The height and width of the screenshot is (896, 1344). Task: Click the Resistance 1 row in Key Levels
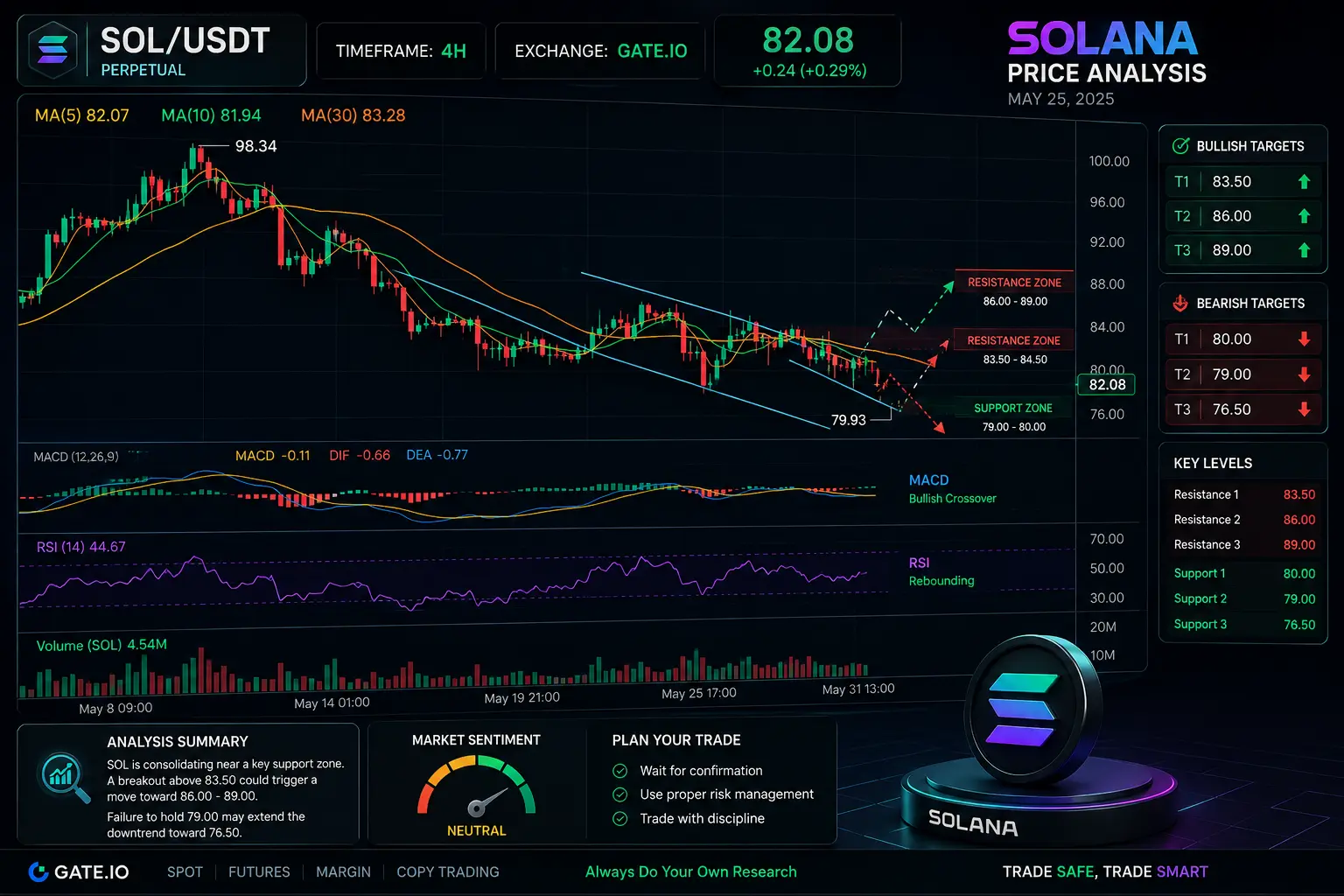(1244, 494)
